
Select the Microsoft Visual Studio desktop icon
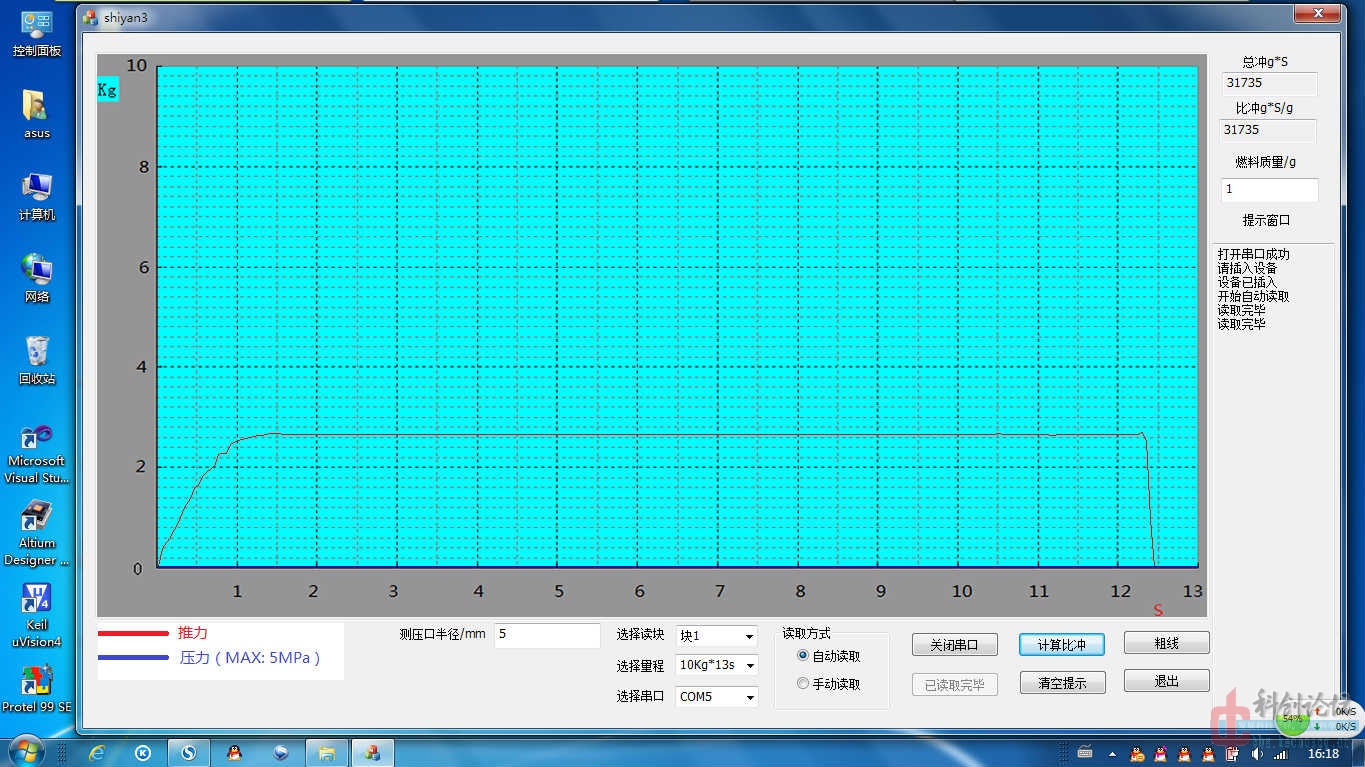pyautogui.click(x=37, y=452)
